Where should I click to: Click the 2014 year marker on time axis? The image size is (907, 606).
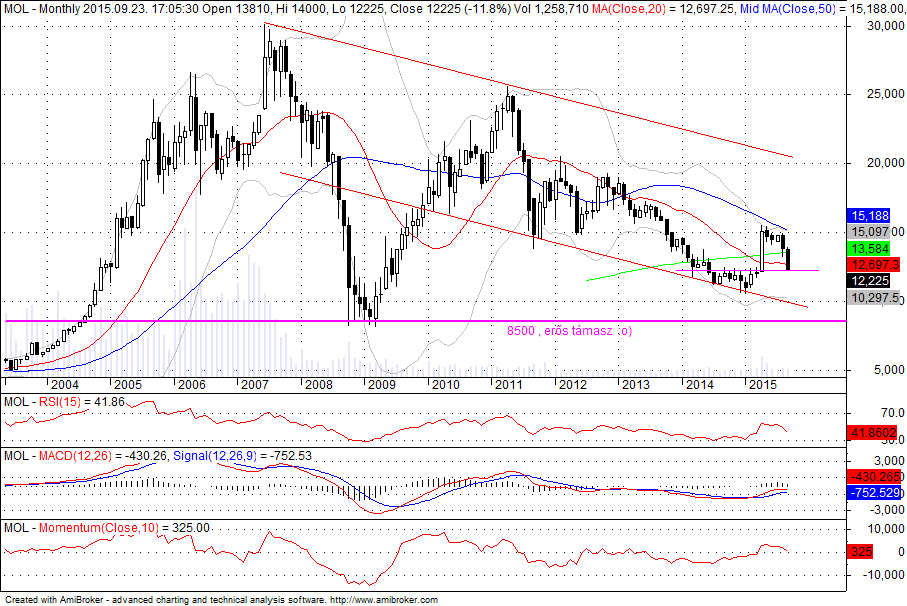click(x=699, y=385)
